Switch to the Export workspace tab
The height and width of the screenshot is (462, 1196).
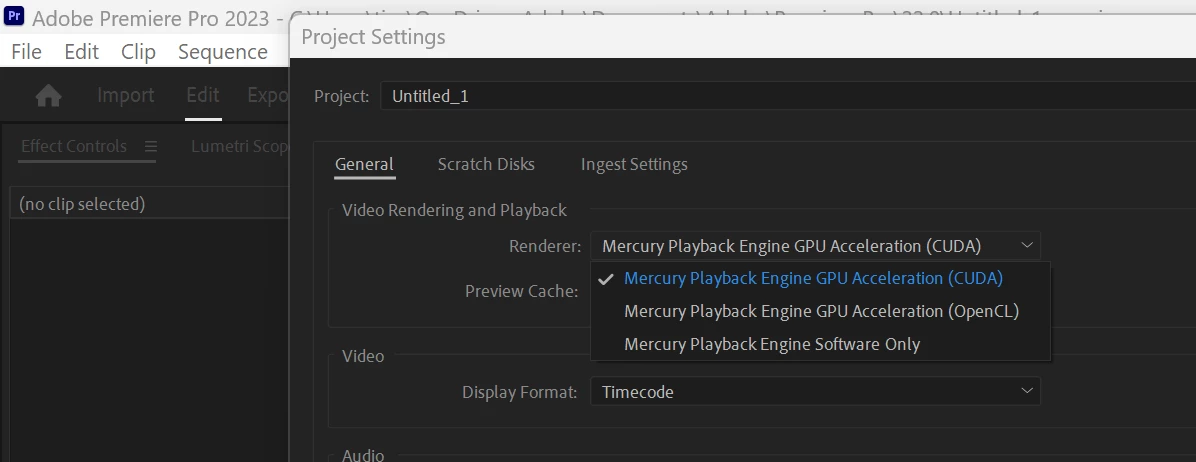[268, 95]
